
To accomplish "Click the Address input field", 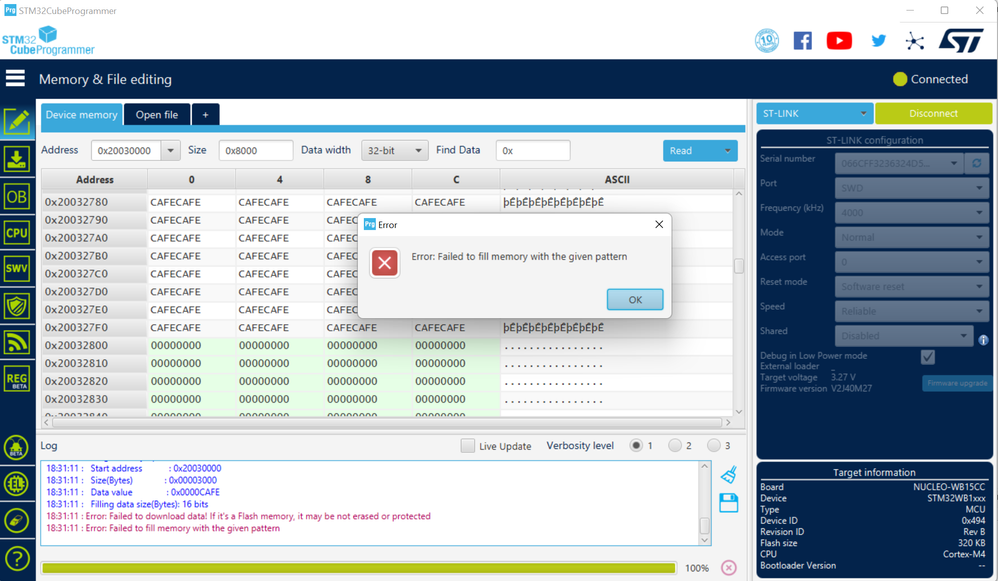I will click(x=127, y=151).
